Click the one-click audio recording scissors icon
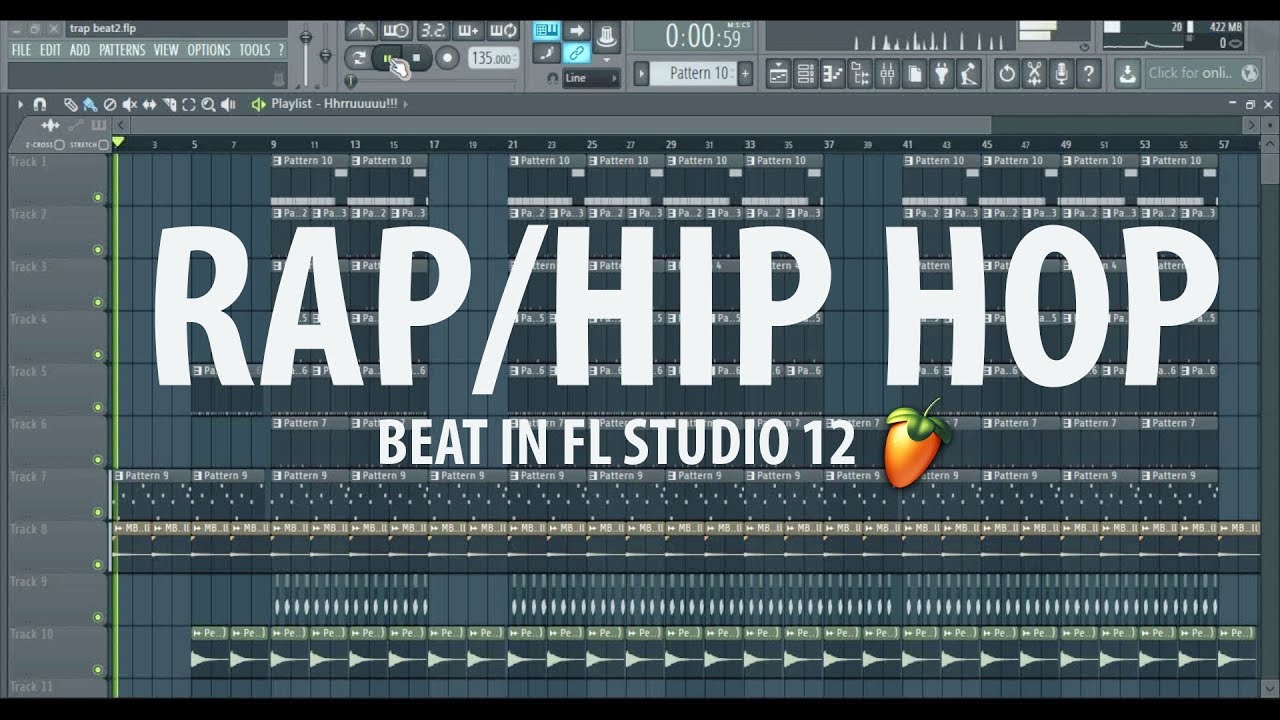The image size is (1280, 720). tap(1034, 73)
